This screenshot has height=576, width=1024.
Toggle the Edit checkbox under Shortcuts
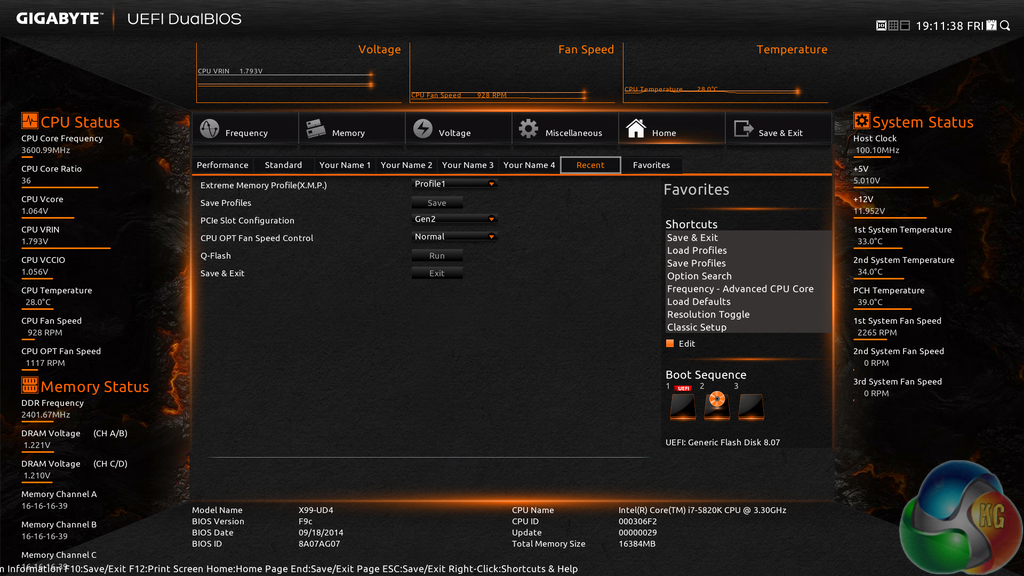click(x=670, y=344)
